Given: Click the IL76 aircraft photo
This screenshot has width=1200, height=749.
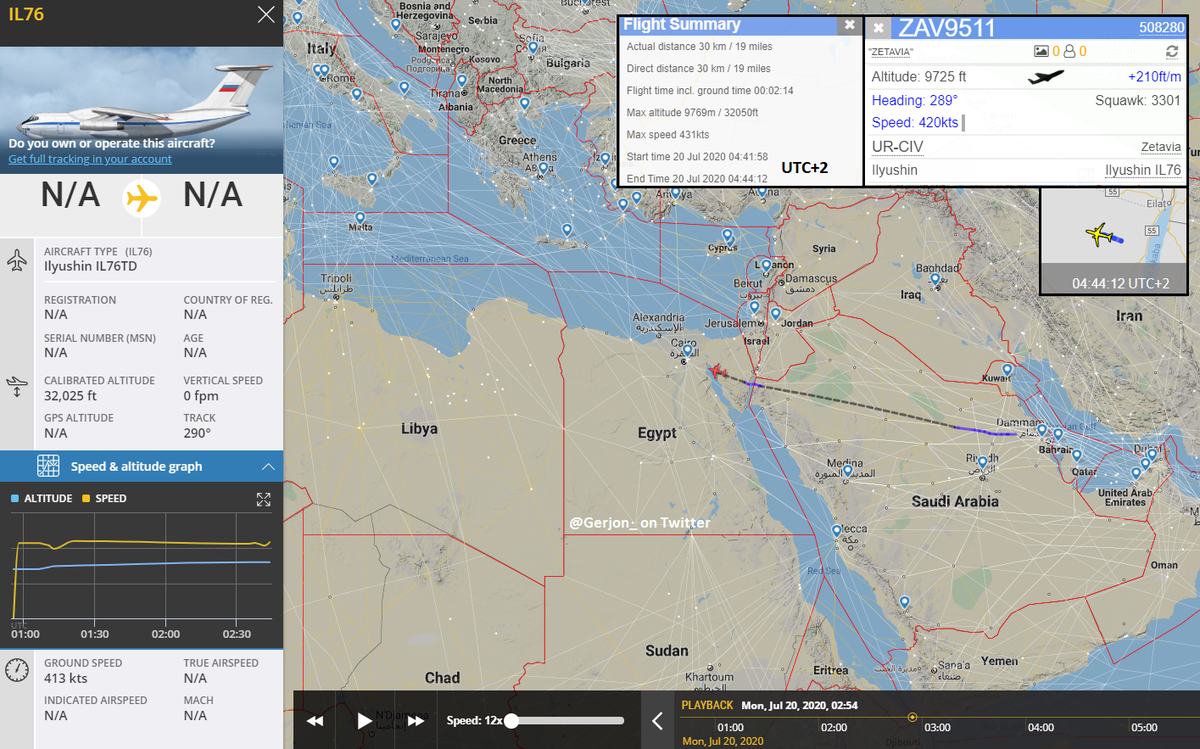Looking at the screenshot, I should coord(141,108).
